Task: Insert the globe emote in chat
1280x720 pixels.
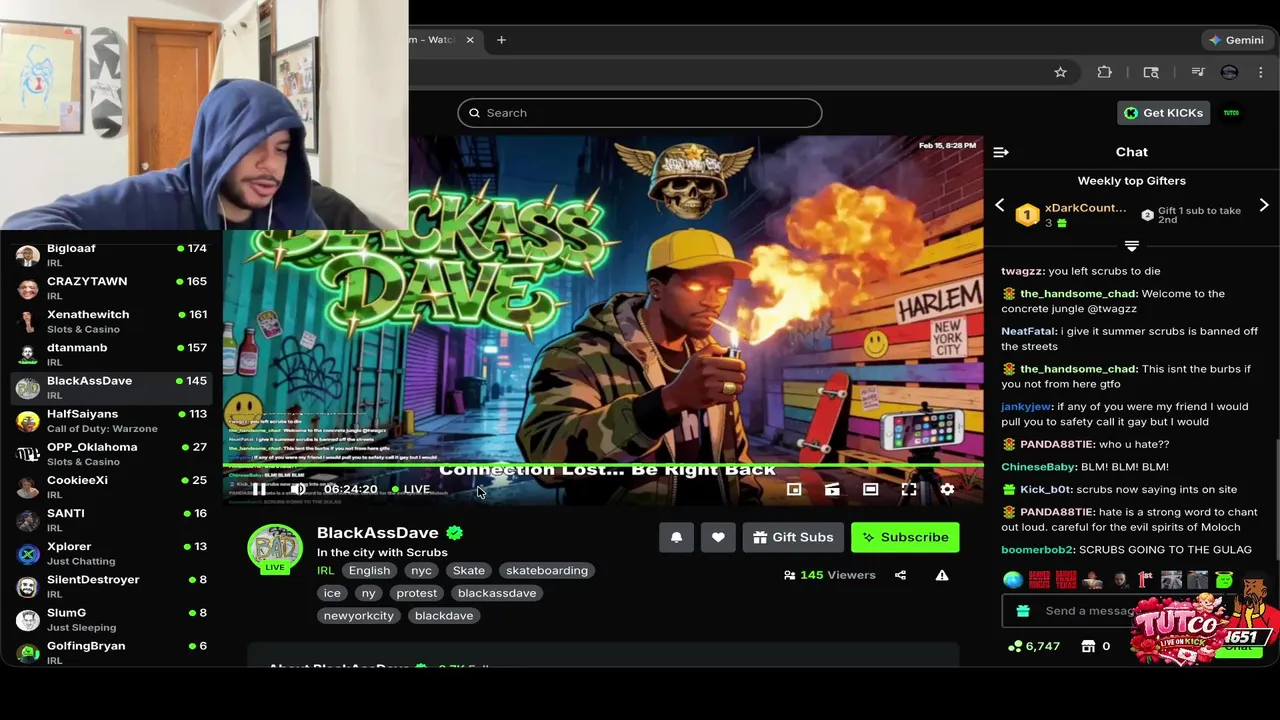Action: click(x=1013, y=580)
